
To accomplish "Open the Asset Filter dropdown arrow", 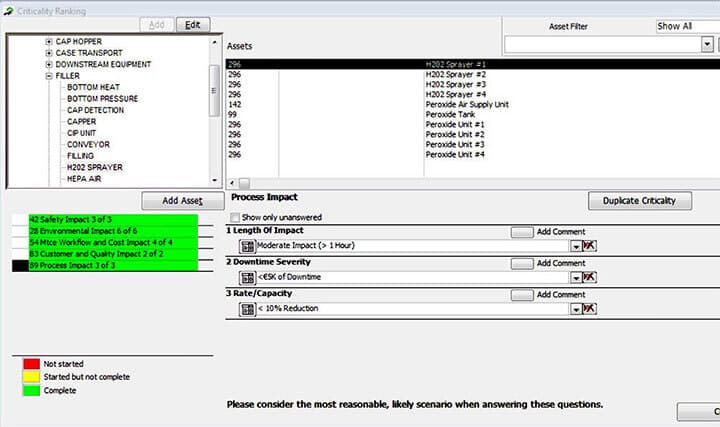I will coord(707,45).
